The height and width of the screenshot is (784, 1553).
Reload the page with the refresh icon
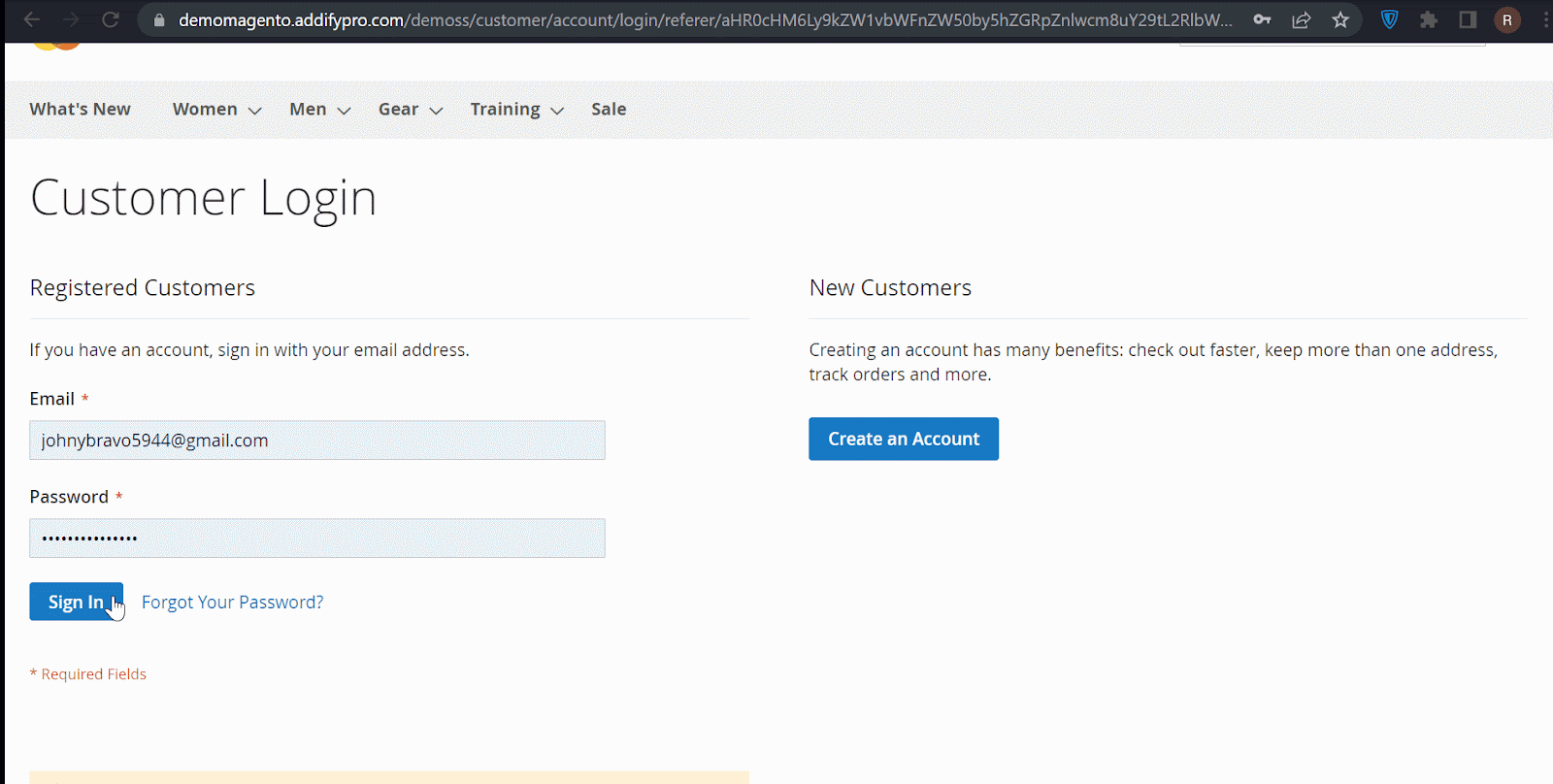[111, 19]
